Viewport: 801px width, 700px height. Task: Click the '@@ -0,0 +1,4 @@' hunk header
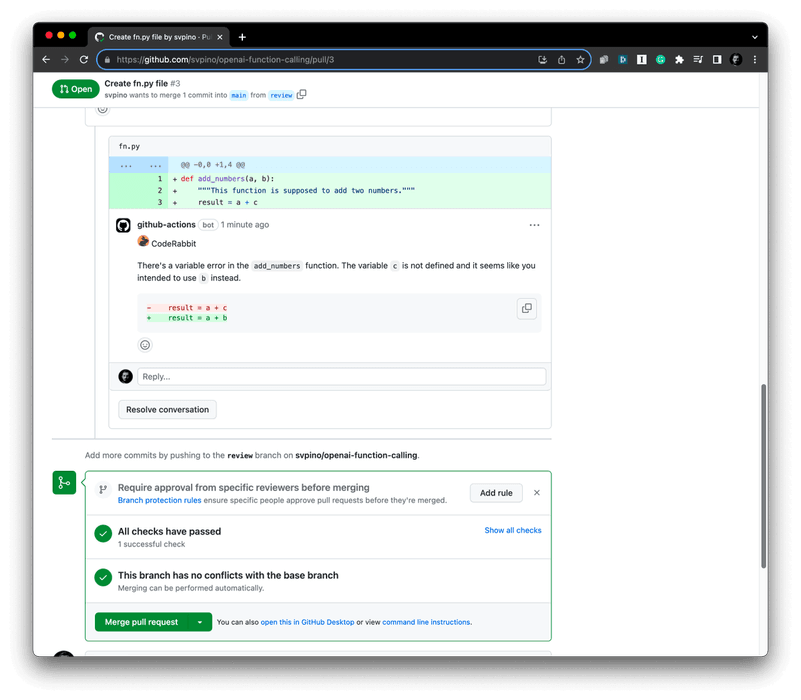pyautogui.click(x=213, y=165)
